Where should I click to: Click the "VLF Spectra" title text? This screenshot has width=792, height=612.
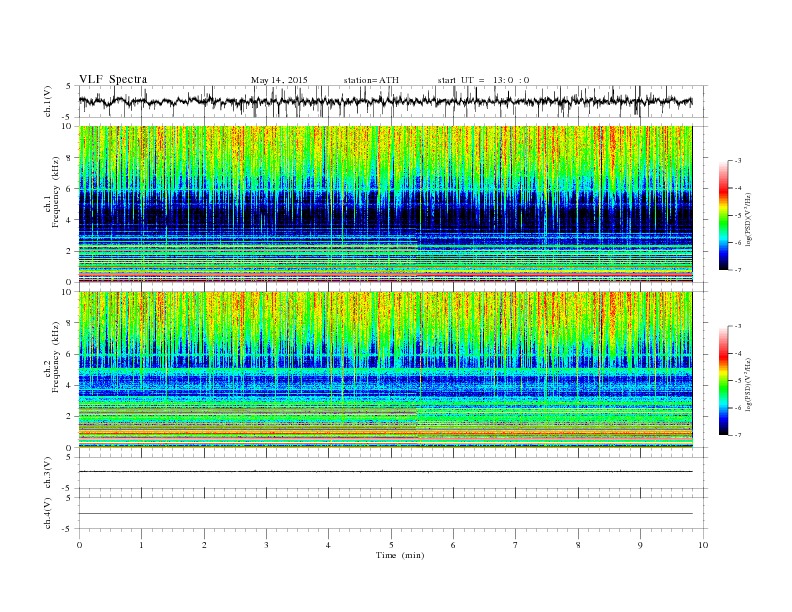tap(113, 79)
